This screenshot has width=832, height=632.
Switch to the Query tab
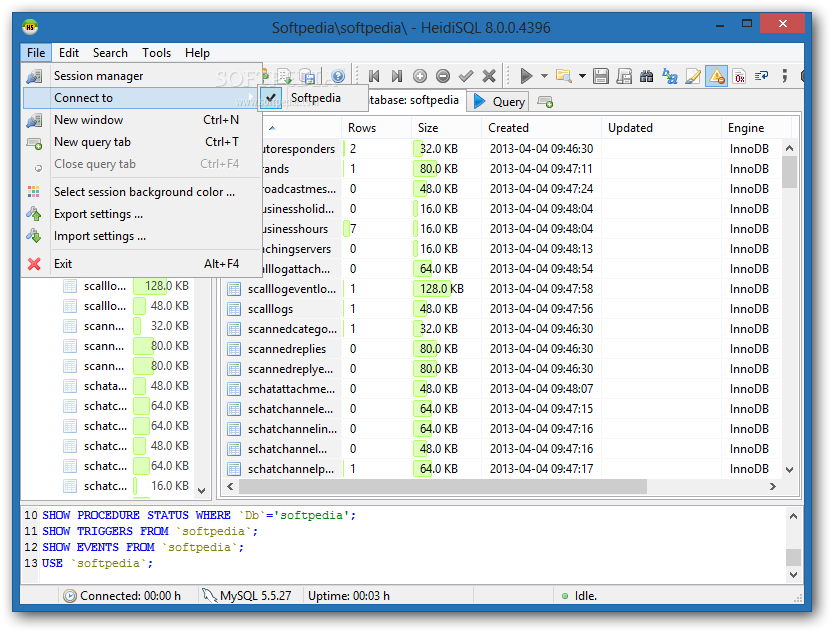pos(498,101)
